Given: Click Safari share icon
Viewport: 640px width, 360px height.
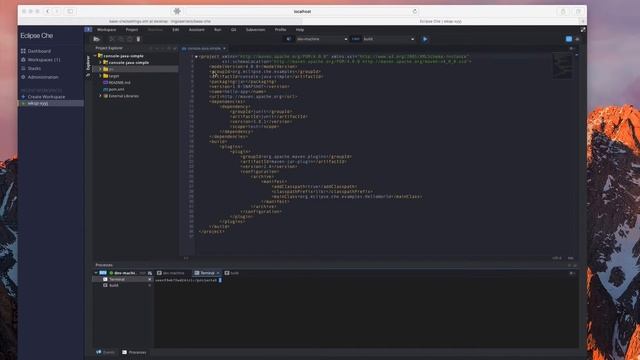Looking at the screenshot, I should click(563, 11).
